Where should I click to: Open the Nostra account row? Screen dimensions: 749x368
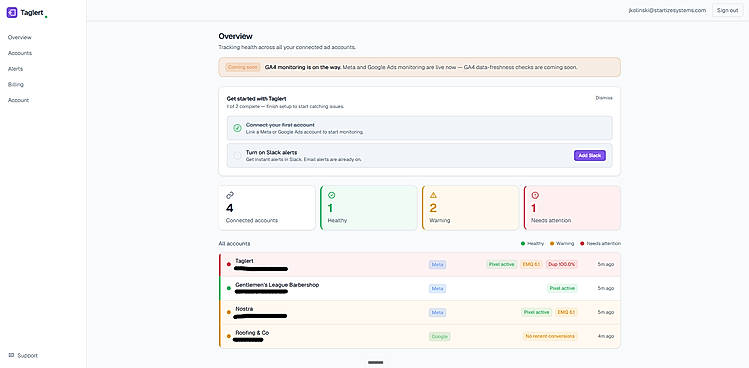click(419, 312)
